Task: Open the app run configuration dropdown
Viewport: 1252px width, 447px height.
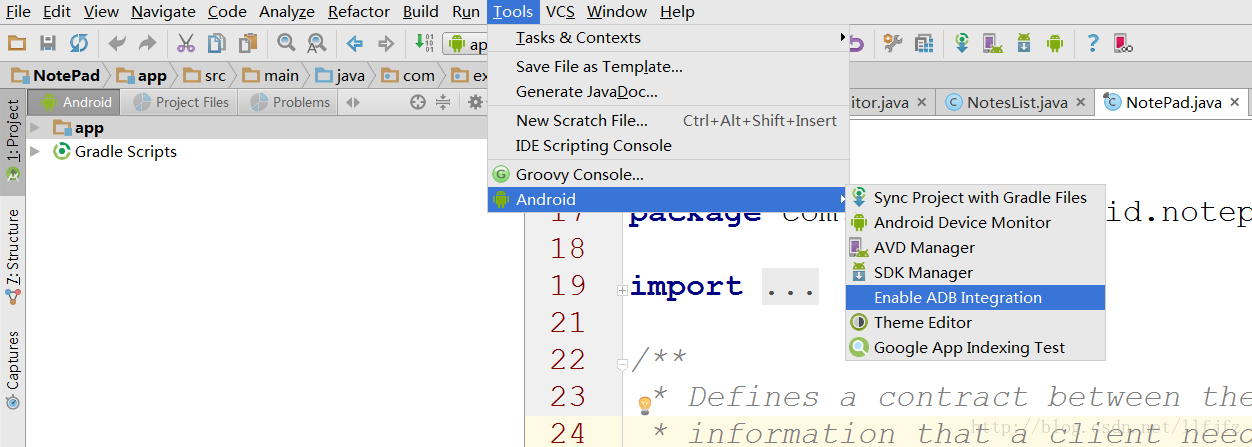Action: (466, 44)
